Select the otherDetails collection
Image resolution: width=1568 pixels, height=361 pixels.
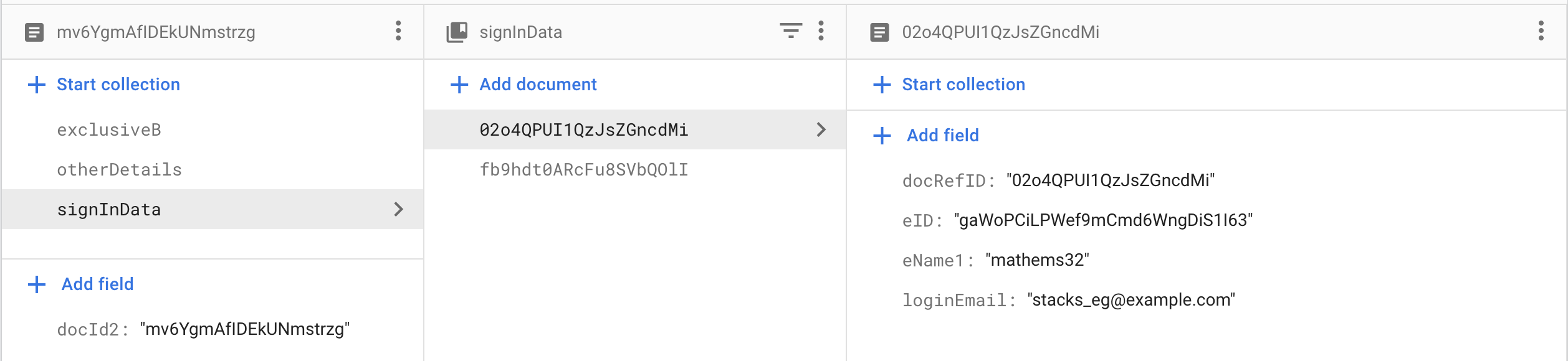(120, 169)
